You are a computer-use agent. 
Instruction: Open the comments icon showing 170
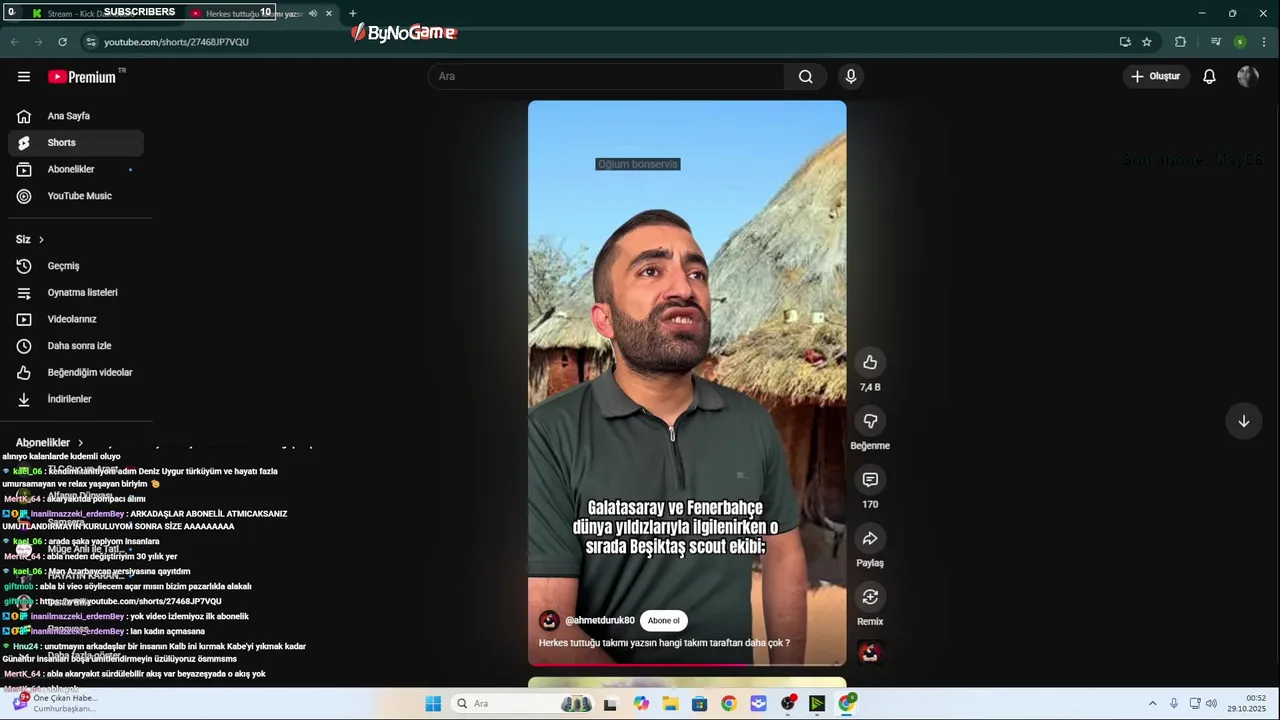(x=870, y=480)
